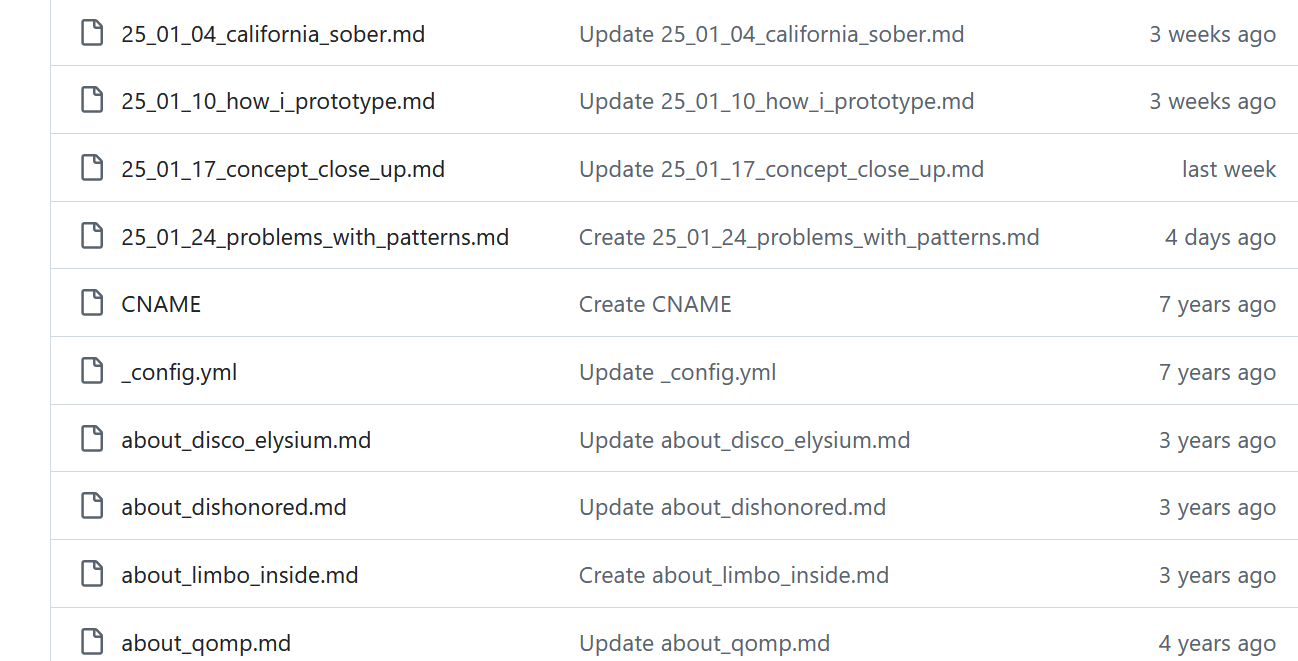Click file icon next to 25_01_24_problems_with_patterns.md
The image size is (1298, 661).
pos(92,237)
